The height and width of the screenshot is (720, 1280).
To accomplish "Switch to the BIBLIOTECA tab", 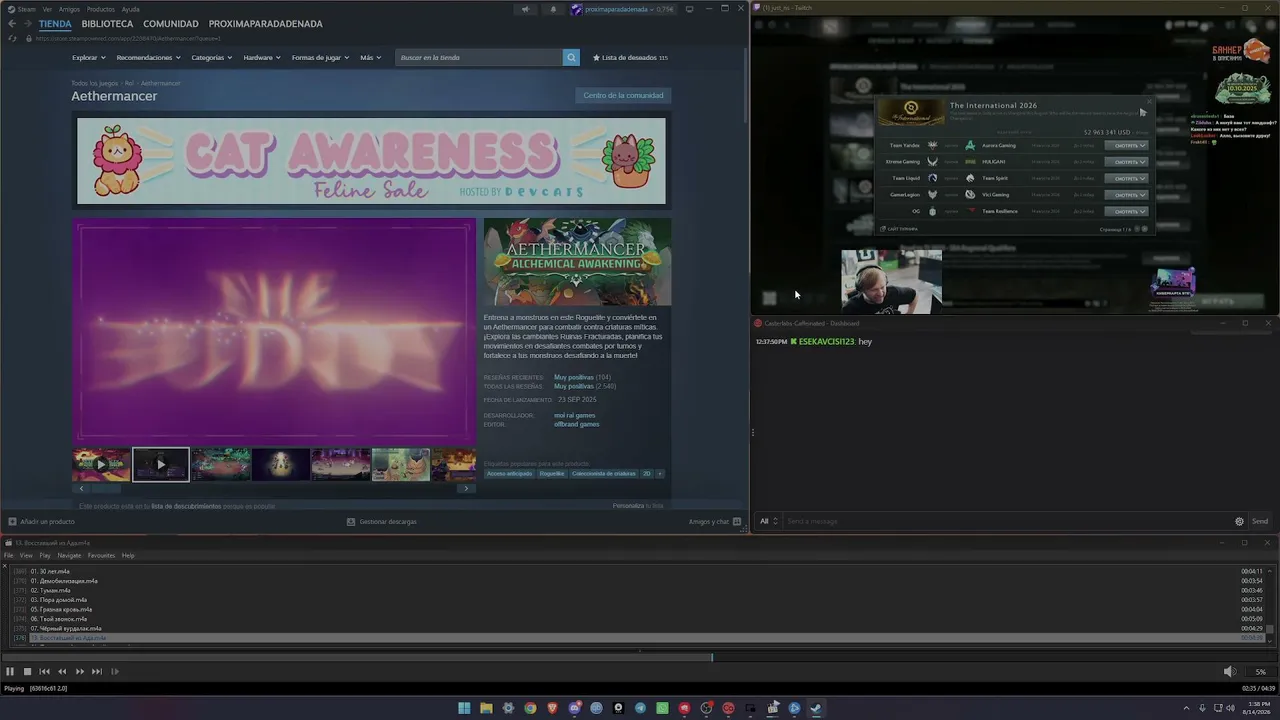I will 107,24.
